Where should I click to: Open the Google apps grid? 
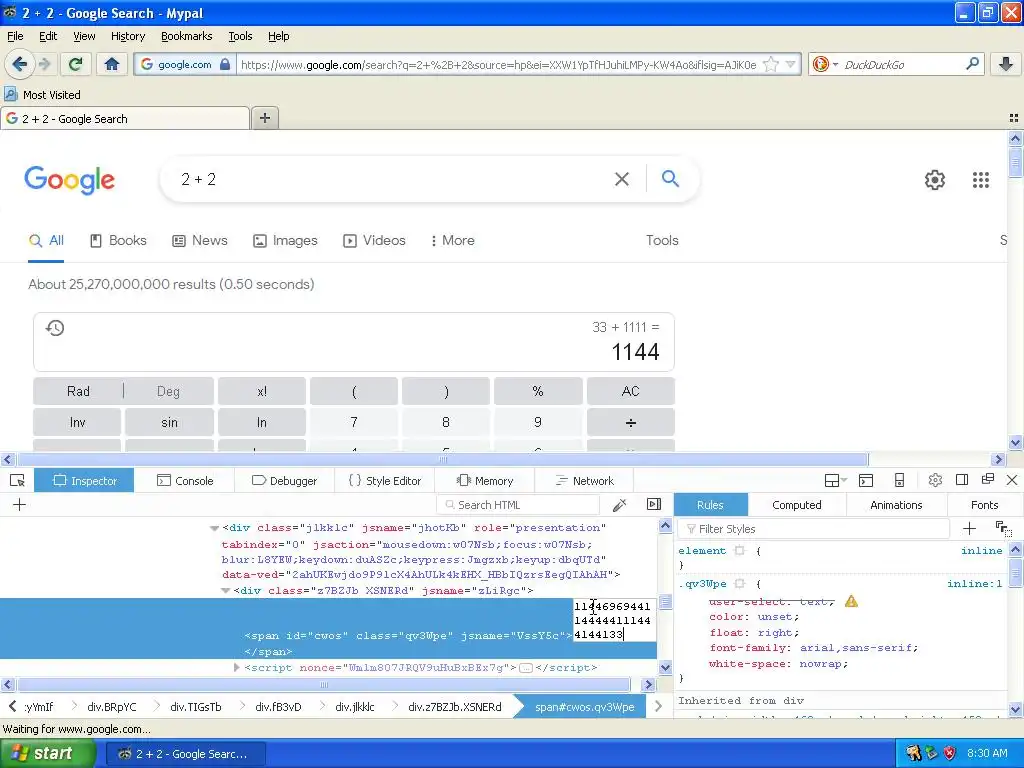(980, 180)
